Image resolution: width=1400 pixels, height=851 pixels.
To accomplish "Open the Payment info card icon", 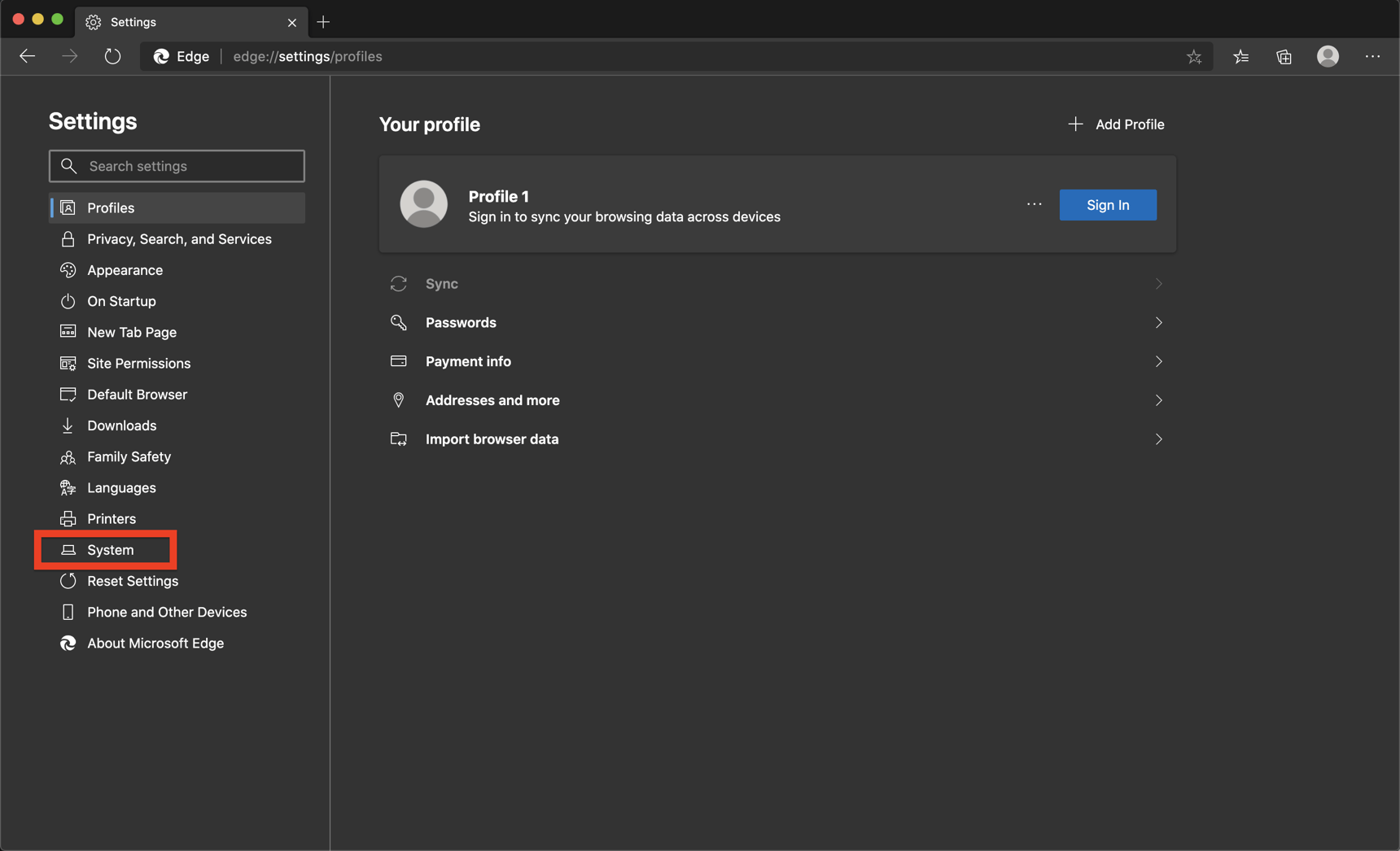I will [x=398, y=360].
